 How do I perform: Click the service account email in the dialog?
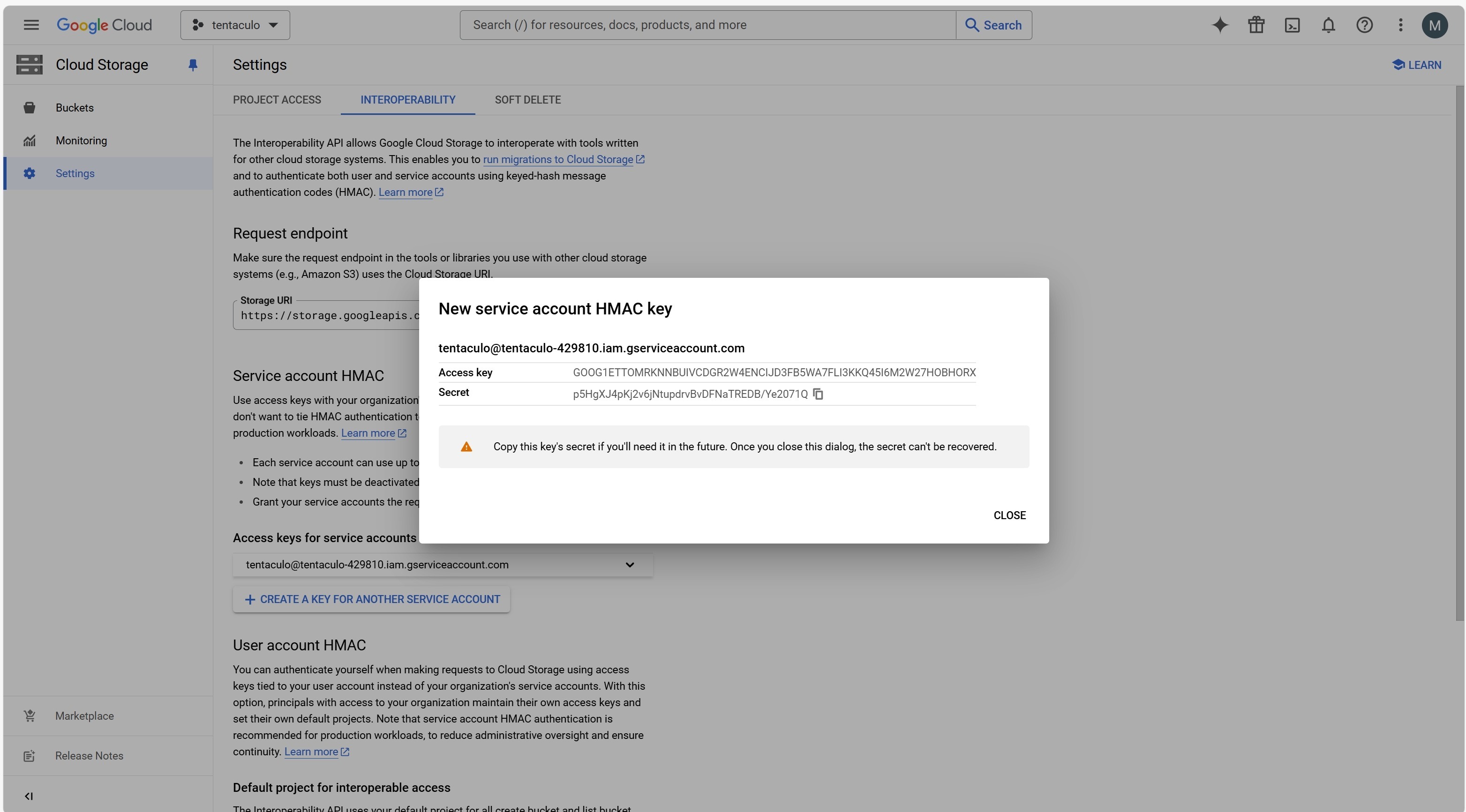point(591,348)
